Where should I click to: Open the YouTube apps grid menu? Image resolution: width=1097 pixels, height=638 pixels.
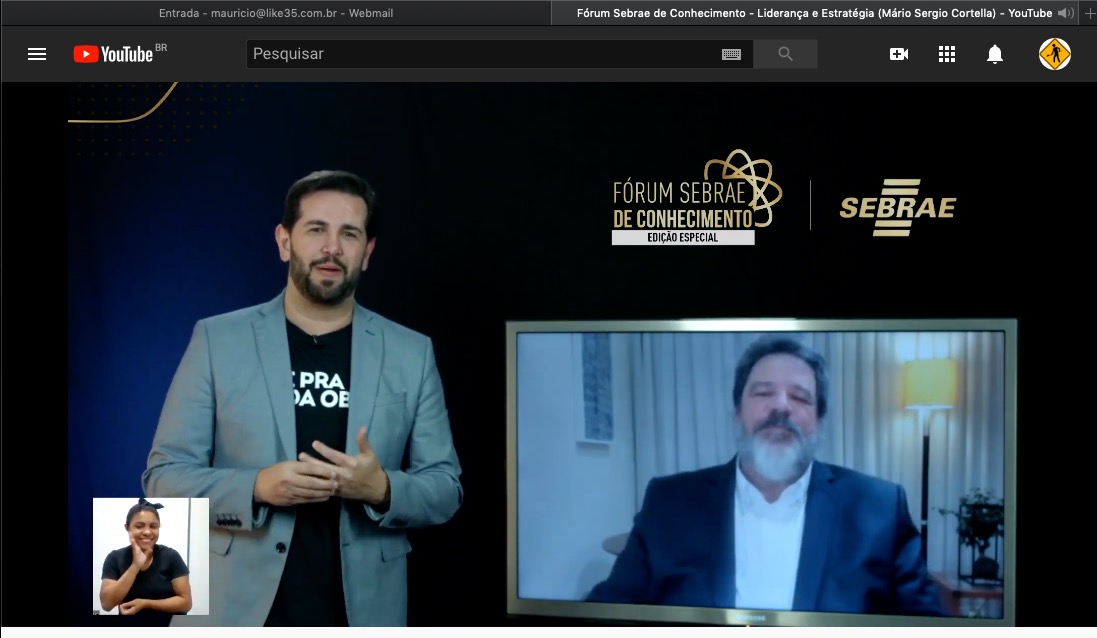coord(947,54)
